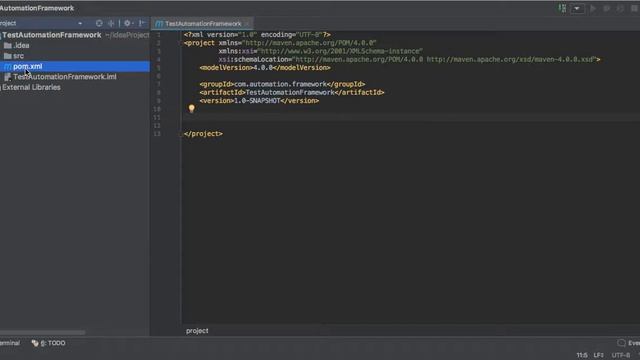Click the scroll-from-source target icon in Project panel
Screen dimensions: 640x360
coord(99,23)
